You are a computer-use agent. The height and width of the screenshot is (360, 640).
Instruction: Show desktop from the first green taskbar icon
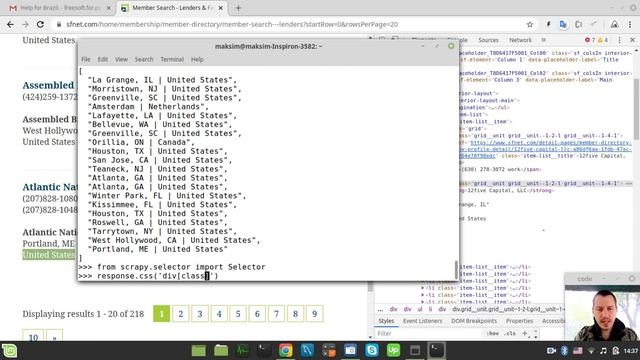coord(199,351)
